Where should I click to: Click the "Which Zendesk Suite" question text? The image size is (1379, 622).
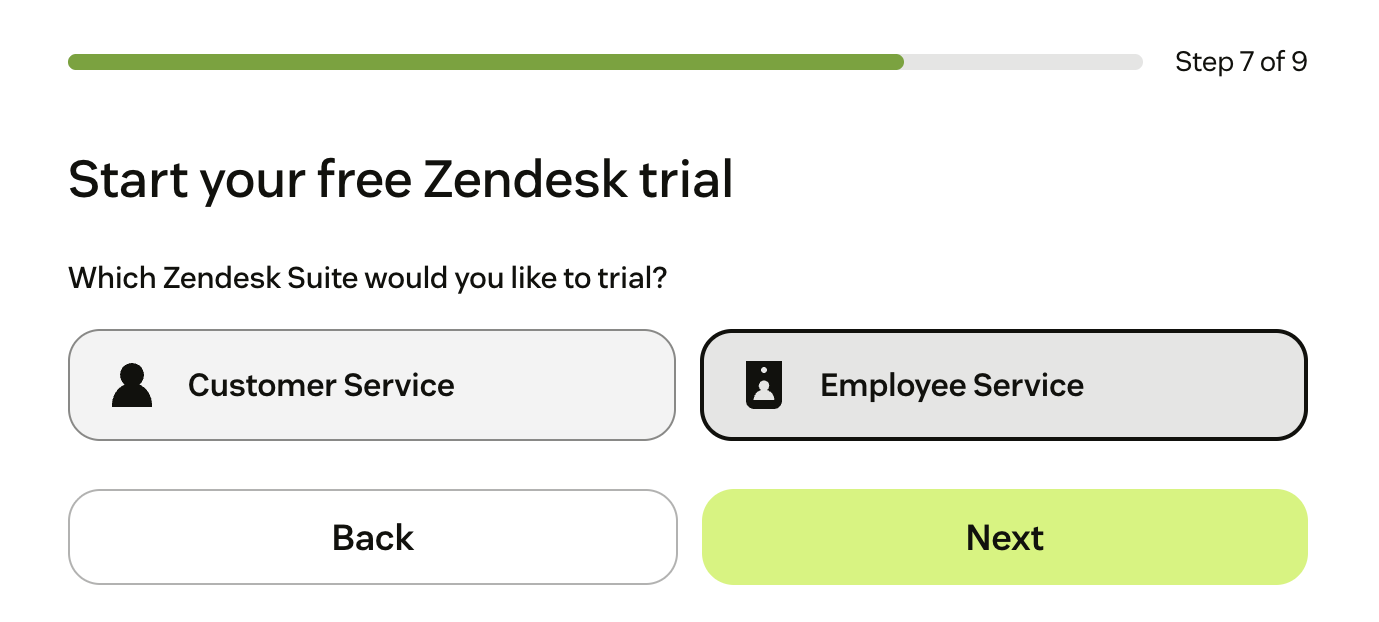(367, 277)
